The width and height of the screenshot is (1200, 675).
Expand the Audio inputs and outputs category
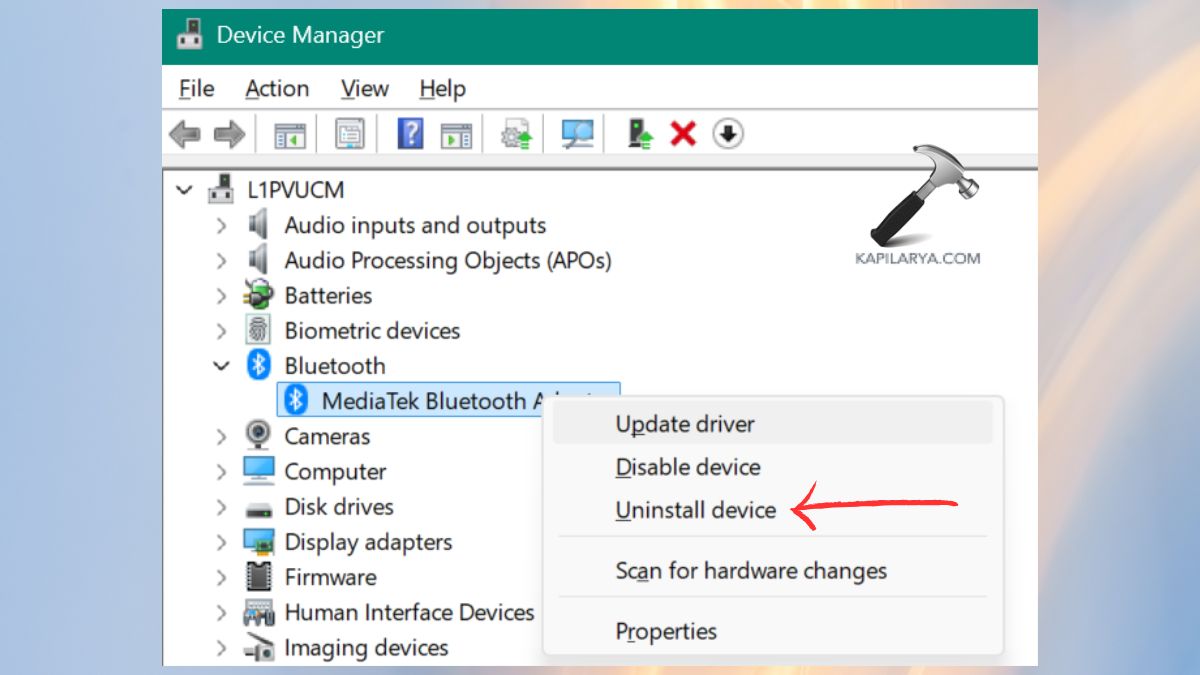222,225
